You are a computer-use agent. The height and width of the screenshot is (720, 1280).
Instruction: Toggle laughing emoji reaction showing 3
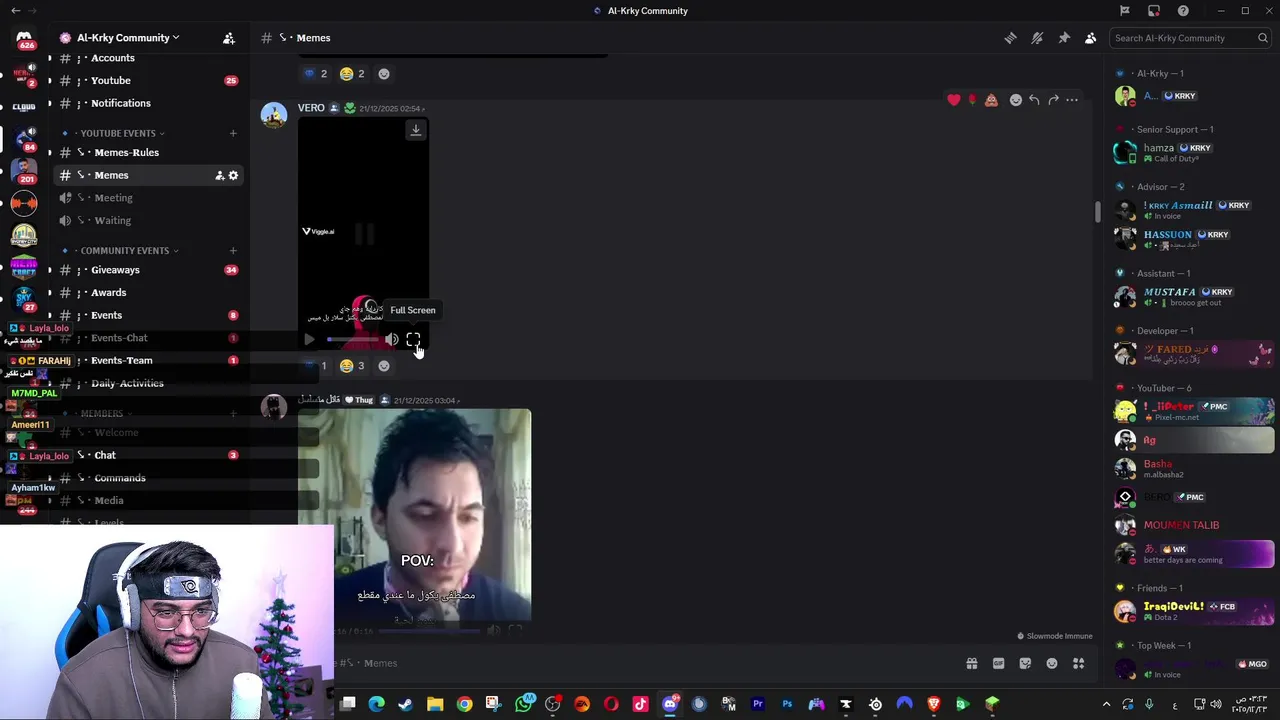(x=352, y=366)
